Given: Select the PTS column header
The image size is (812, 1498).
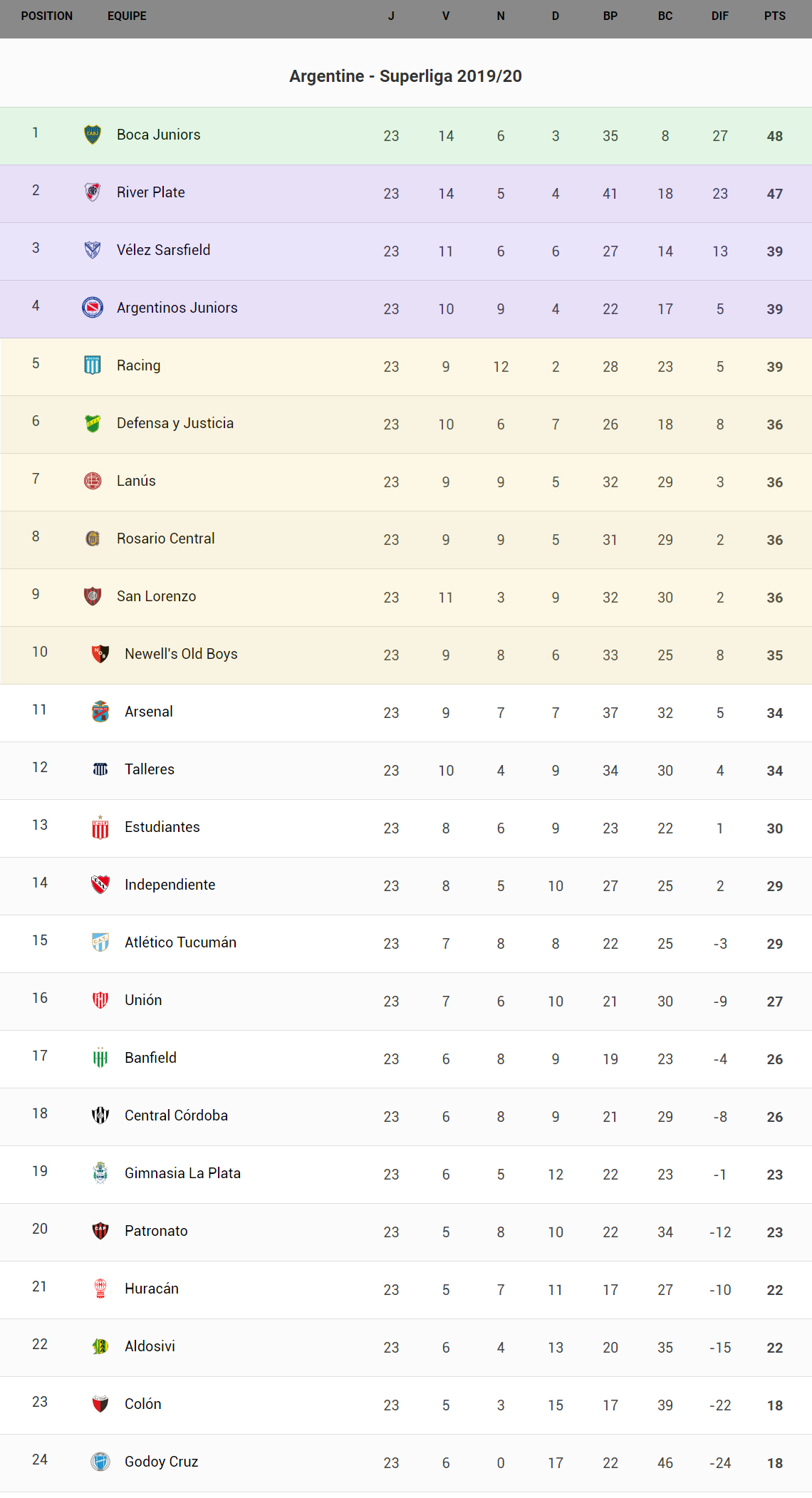Looking at the screenshot, I should point(775,16).
